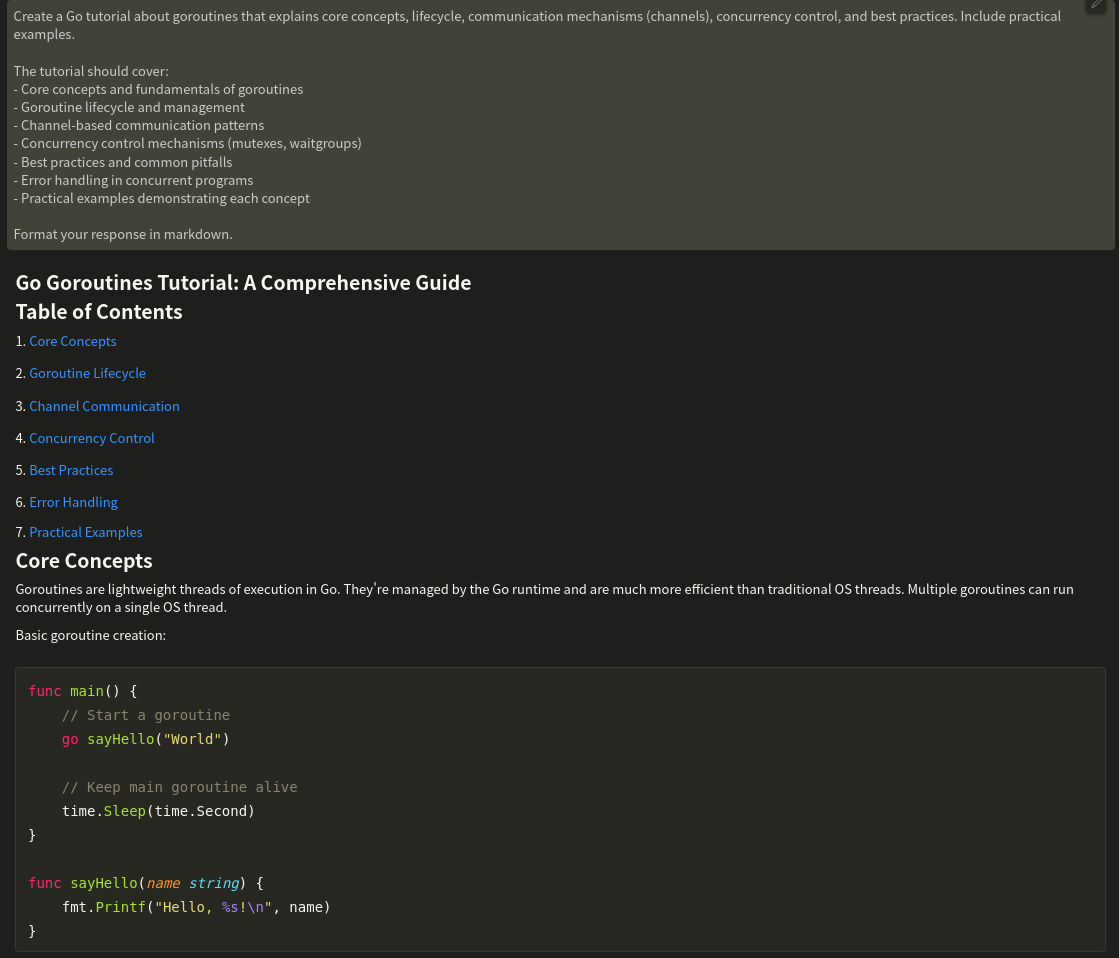Jump to the Goroutine Lifecycle section link
Image resolution: width=1119 pixels, height=958 pixels.
coord(87,373)
